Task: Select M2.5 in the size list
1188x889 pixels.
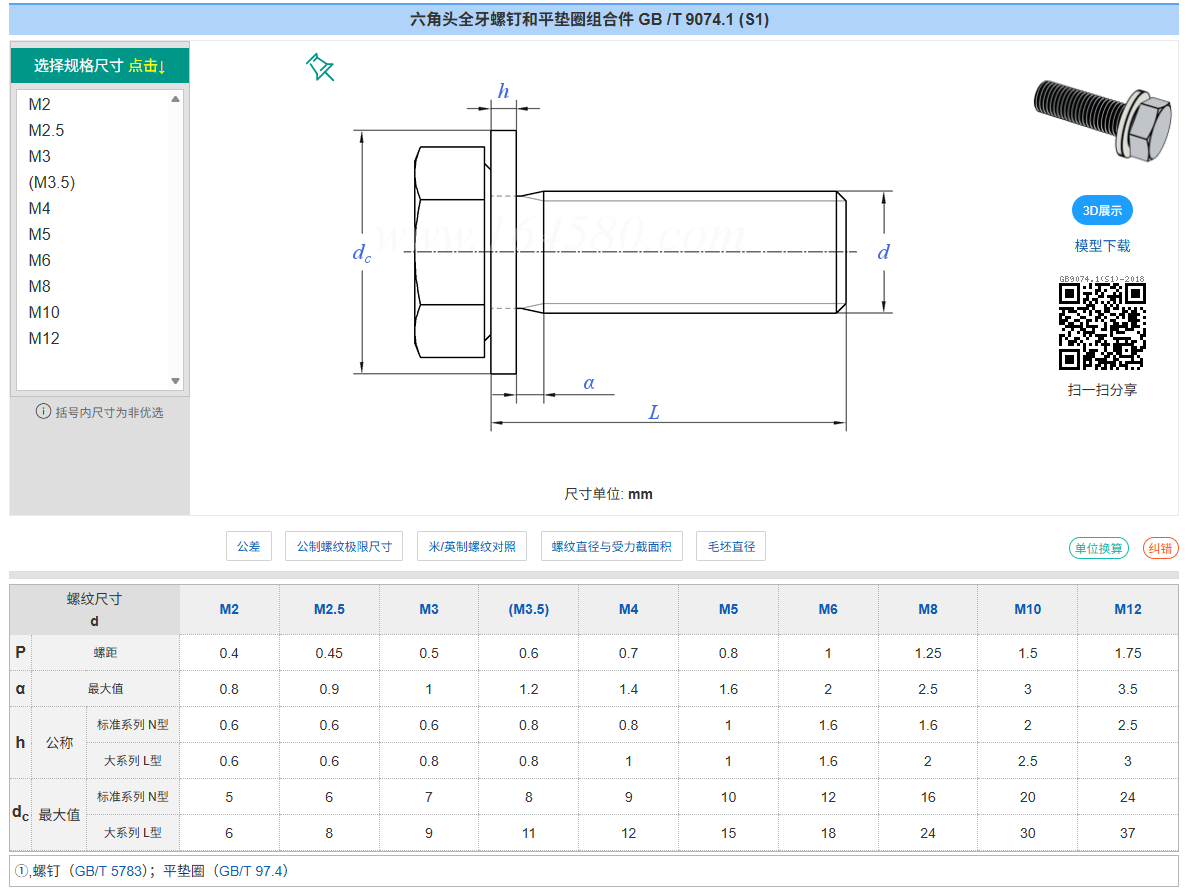Action: coord(46,130)
